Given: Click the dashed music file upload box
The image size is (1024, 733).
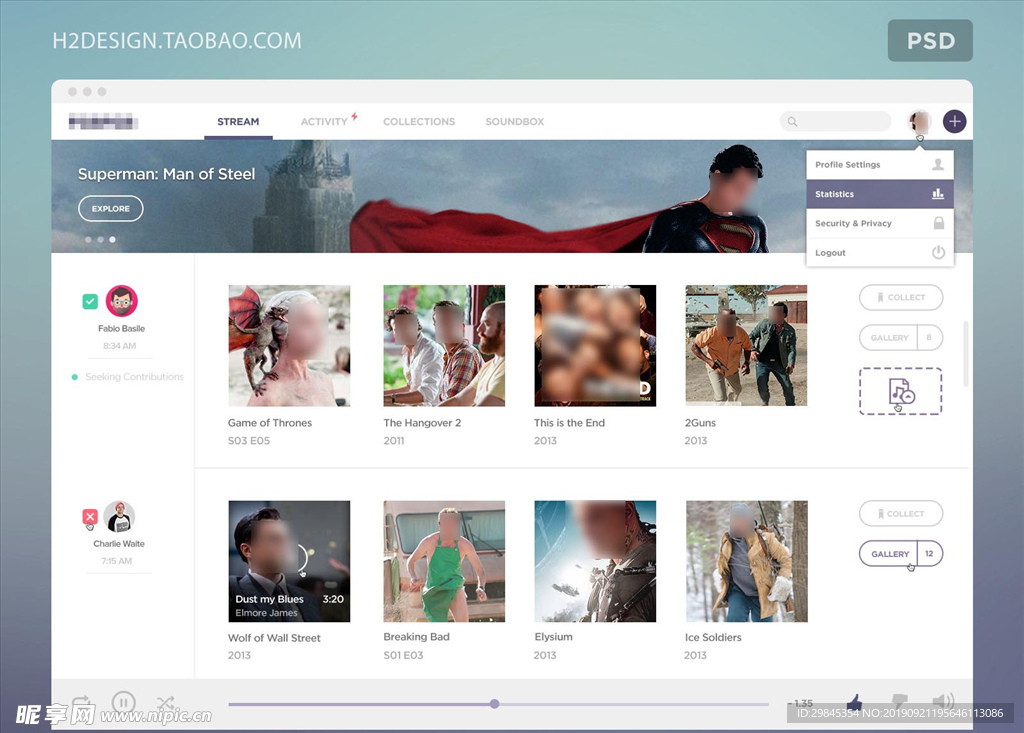Looking at the screenshot, I should click(901, 391).
